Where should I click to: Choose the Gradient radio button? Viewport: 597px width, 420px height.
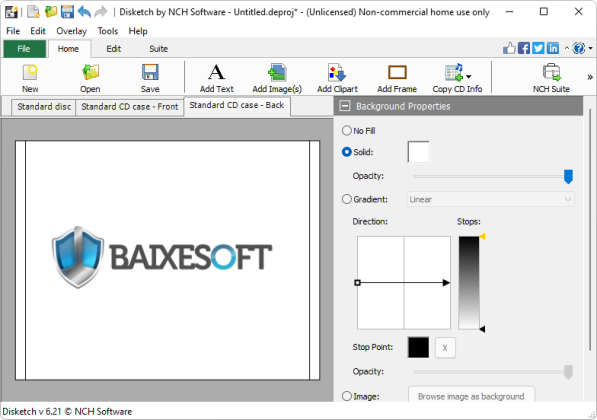click(x=346, y=199)
